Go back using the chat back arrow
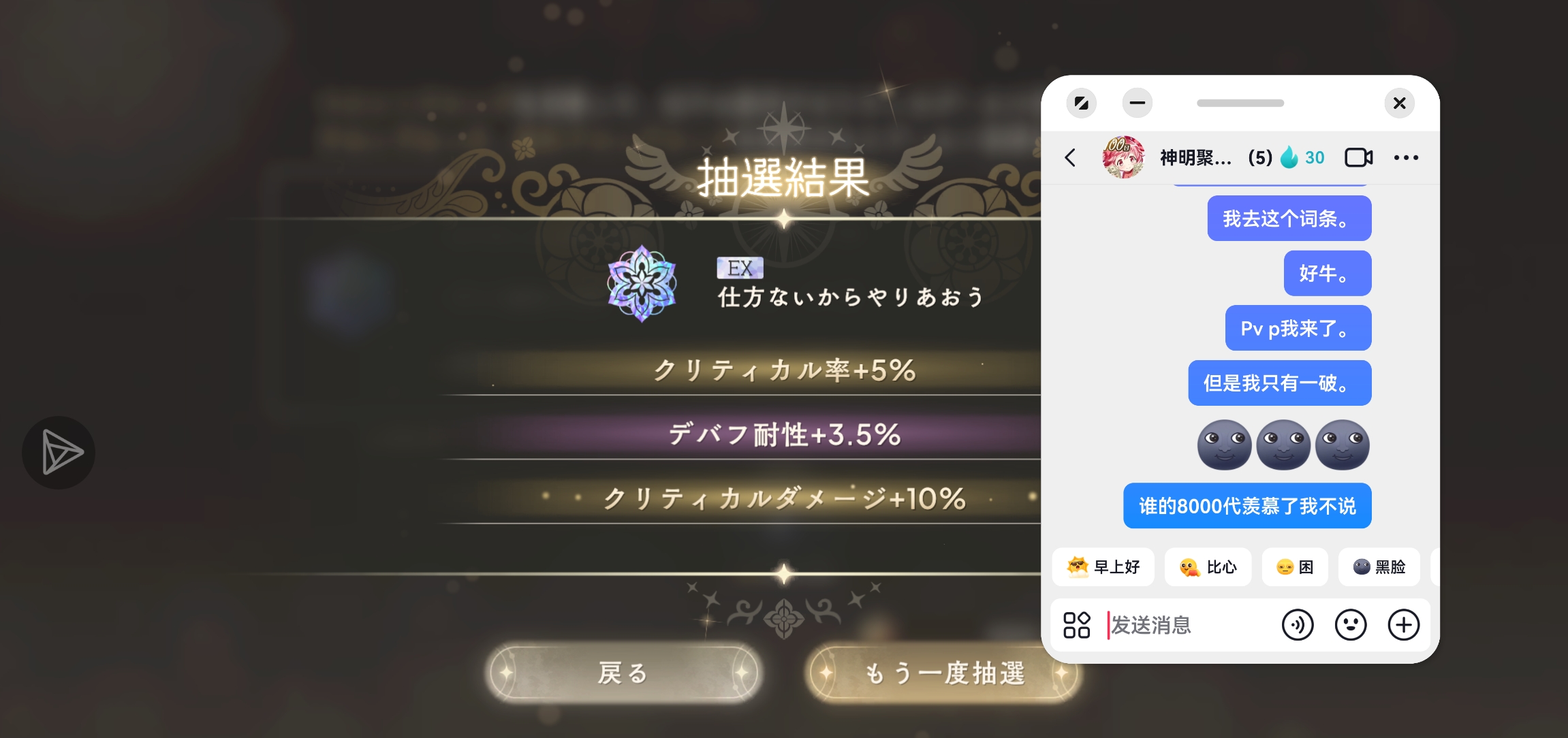This screenshot has height=738, width=1568. point(1070,158)
